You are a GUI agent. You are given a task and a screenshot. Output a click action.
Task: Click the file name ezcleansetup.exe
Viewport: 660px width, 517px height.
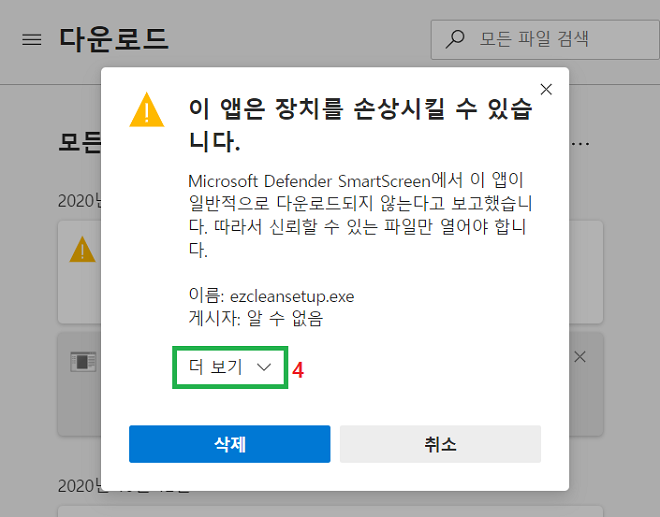pyautogui.click(x=292, y=297)
